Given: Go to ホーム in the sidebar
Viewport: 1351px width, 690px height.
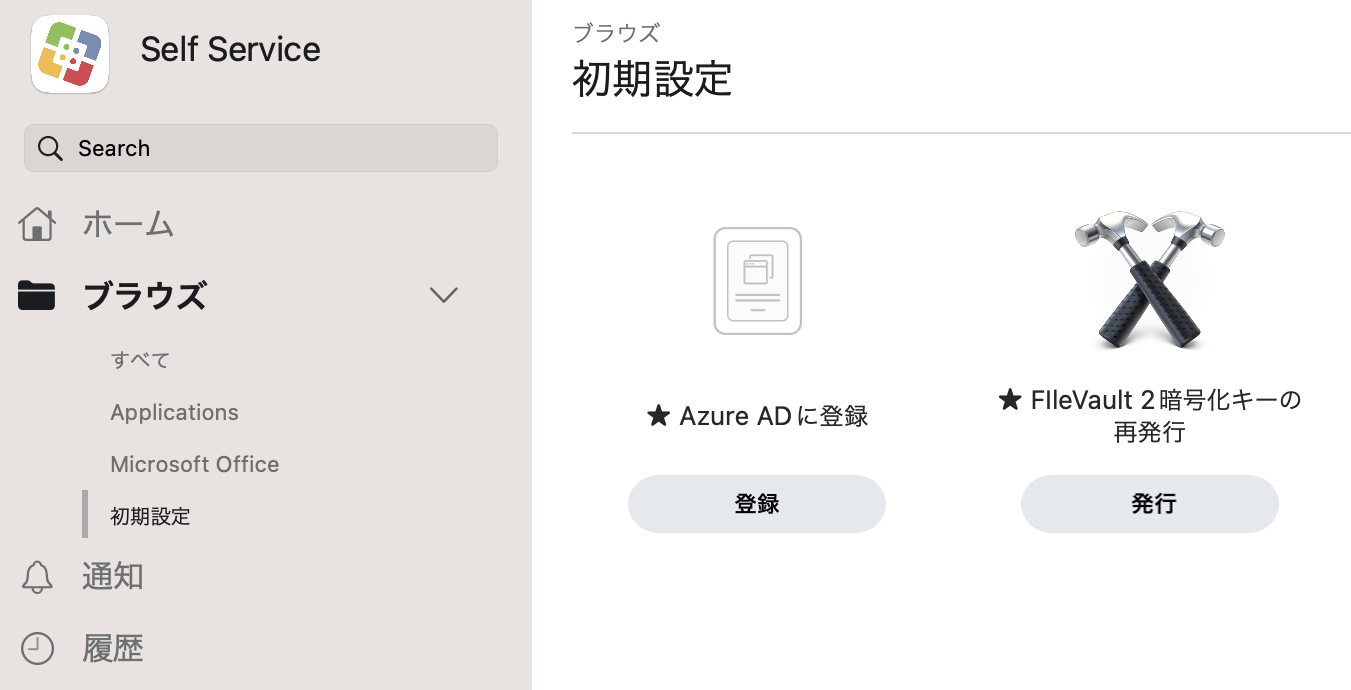Looking at the screenshot, I should [x=128, y=224].
